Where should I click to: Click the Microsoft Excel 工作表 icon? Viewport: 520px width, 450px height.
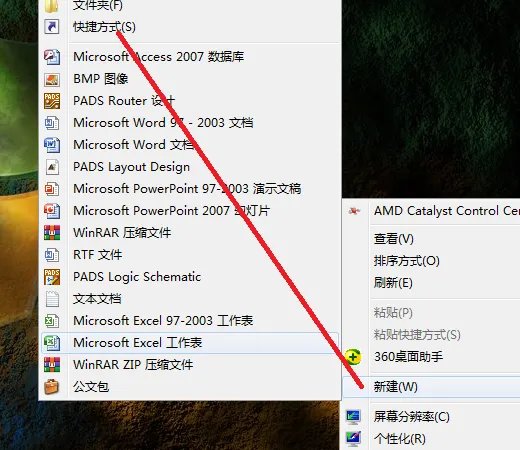tap(52, 343)
